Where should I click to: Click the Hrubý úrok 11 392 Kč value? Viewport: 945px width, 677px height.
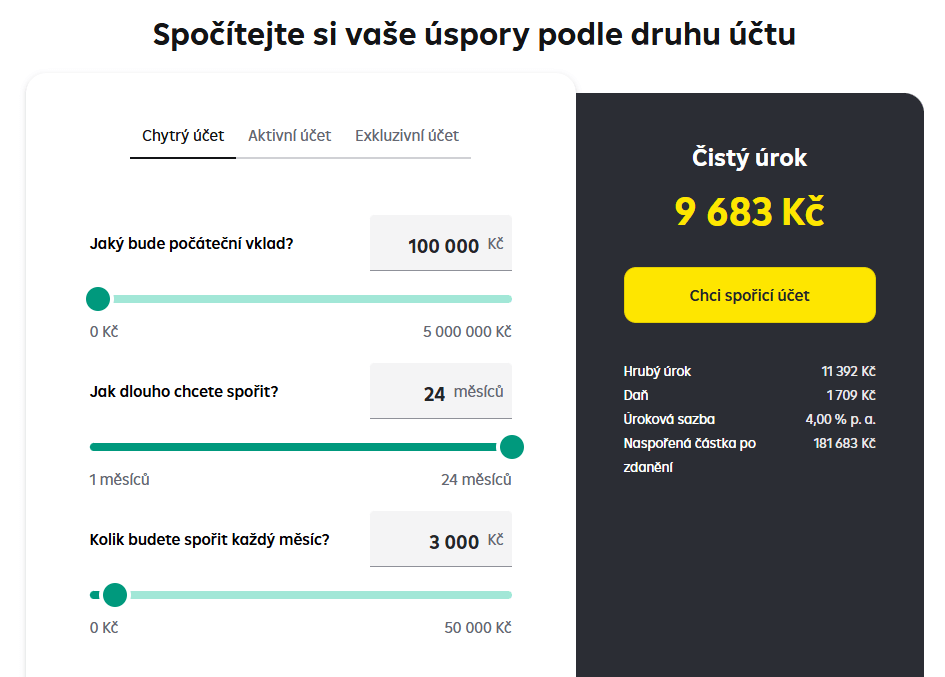coord(849,371)
